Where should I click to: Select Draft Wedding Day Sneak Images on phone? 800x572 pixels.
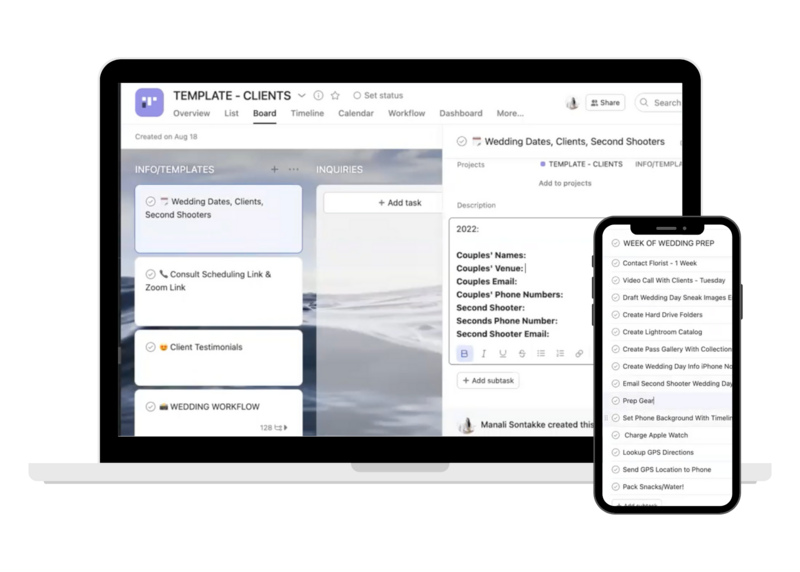pyautogui.click(x=677, y=297)
